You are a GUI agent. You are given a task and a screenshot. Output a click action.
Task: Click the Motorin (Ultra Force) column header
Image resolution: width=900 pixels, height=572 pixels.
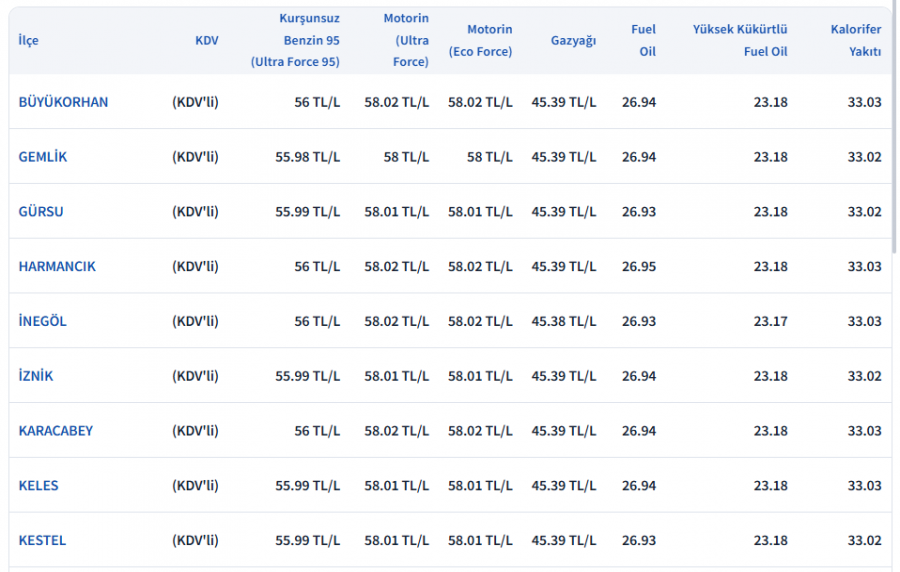405,40
